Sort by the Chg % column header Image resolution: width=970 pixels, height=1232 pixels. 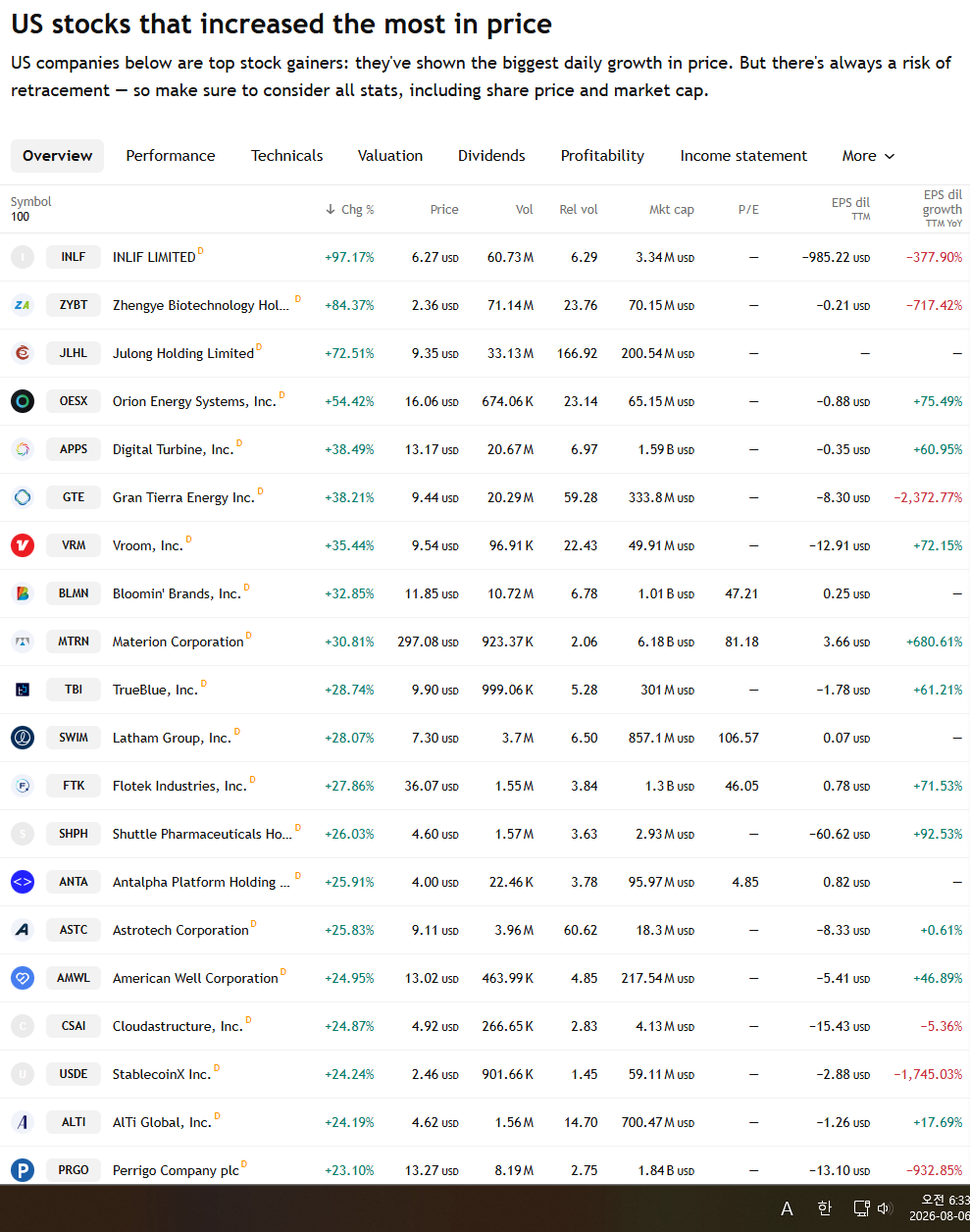pyautogui.click(x=350, y=209)
